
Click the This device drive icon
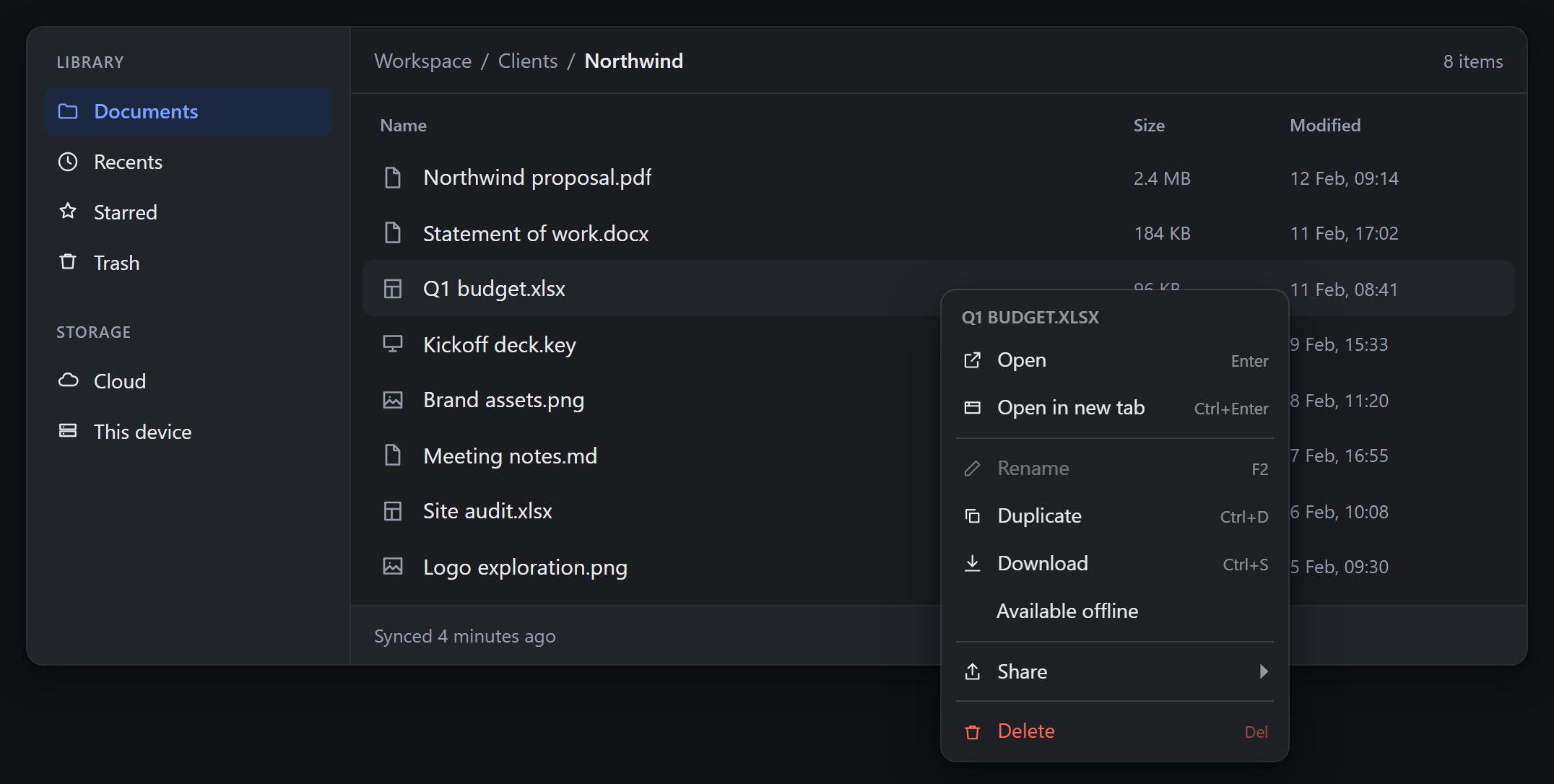[x=68, y=431]
